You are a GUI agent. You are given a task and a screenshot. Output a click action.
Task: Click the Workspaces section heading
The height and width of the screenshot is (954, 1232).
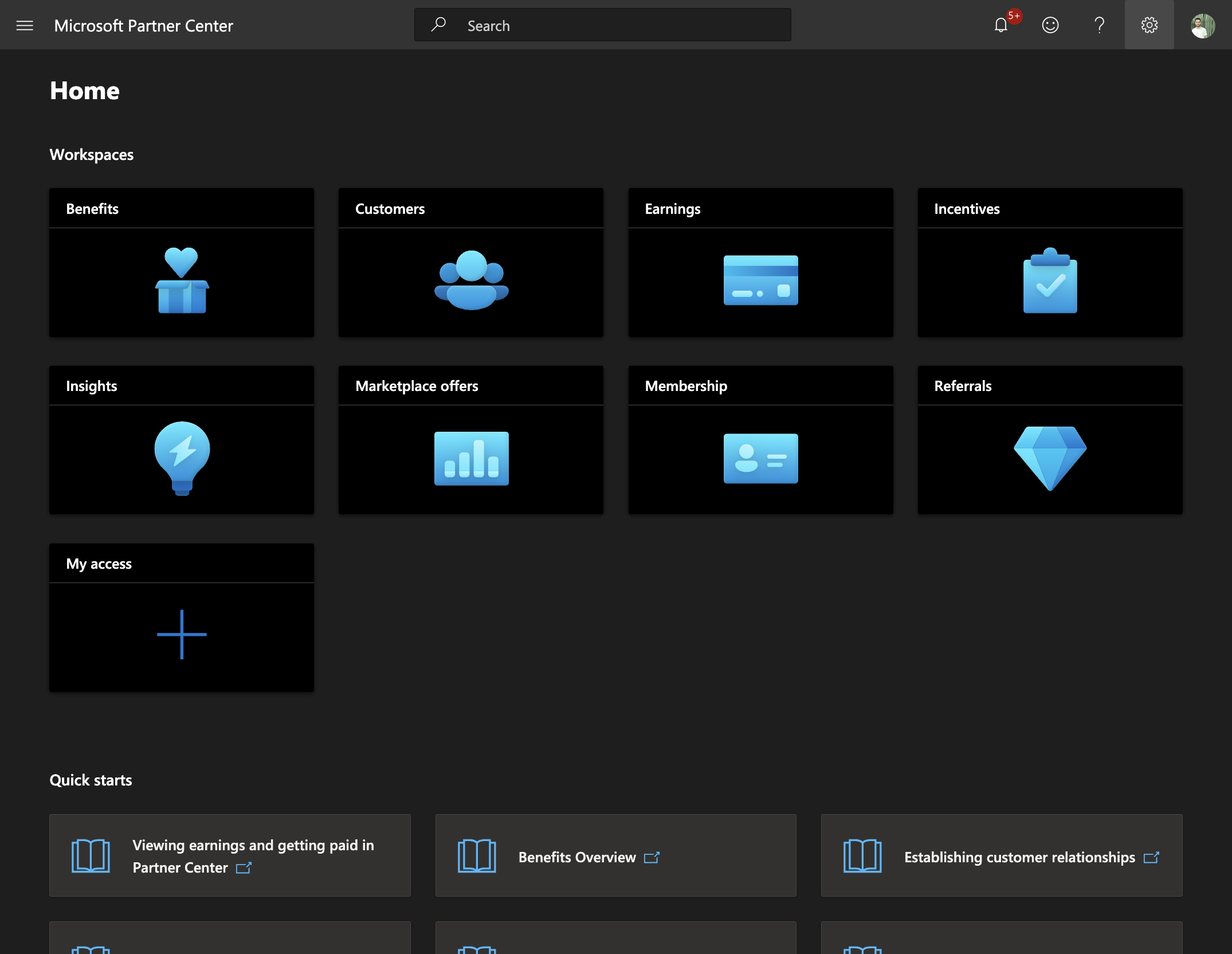click(92, 155)
